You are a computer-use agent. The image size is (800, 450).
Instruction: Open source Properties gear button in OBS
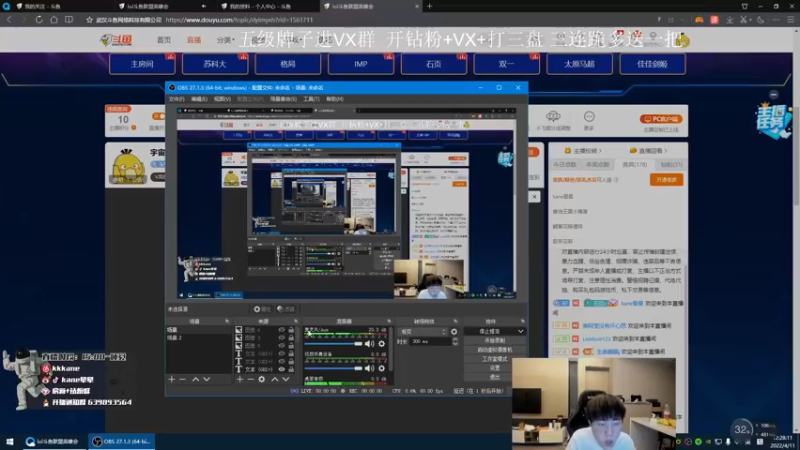pos(262,309)
